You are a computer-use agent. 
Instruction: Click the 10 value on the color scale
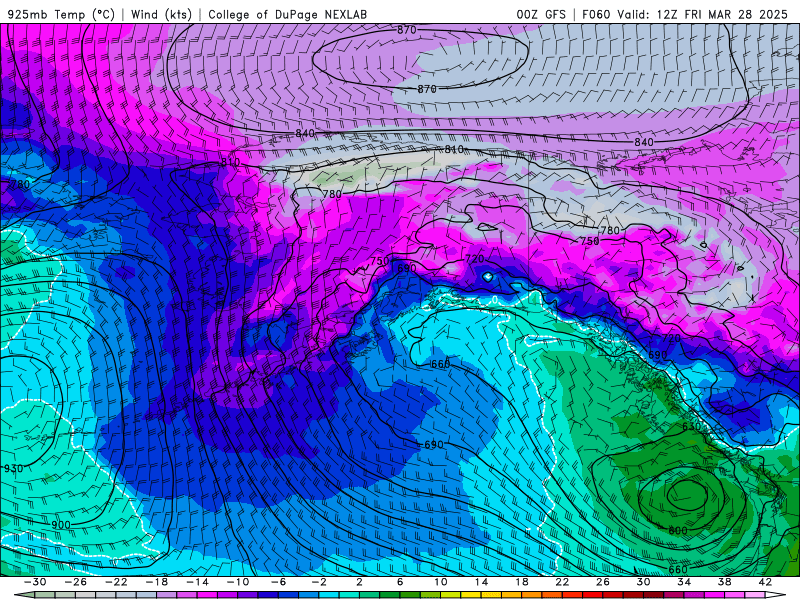click(x=441, y=582)
